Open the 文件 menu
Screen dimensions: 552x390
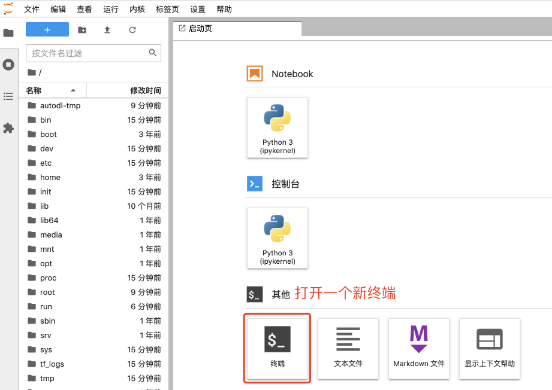tap(32, 10)
